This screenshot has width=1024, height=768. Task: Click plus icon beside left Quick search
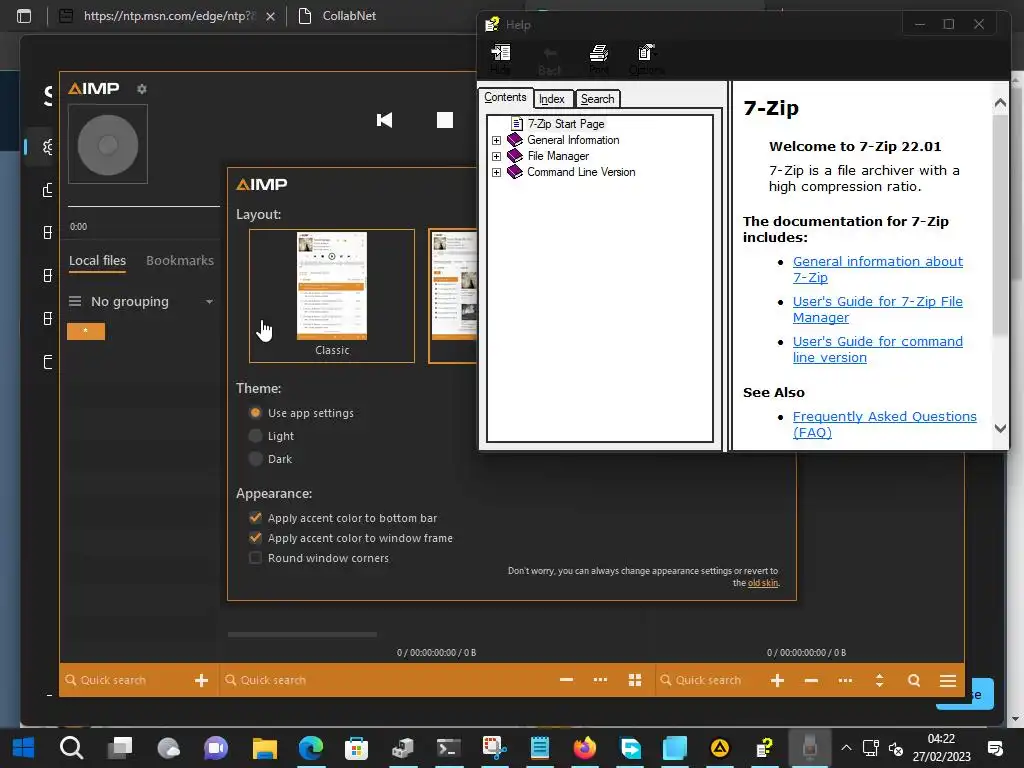click(x=201, y=680)
